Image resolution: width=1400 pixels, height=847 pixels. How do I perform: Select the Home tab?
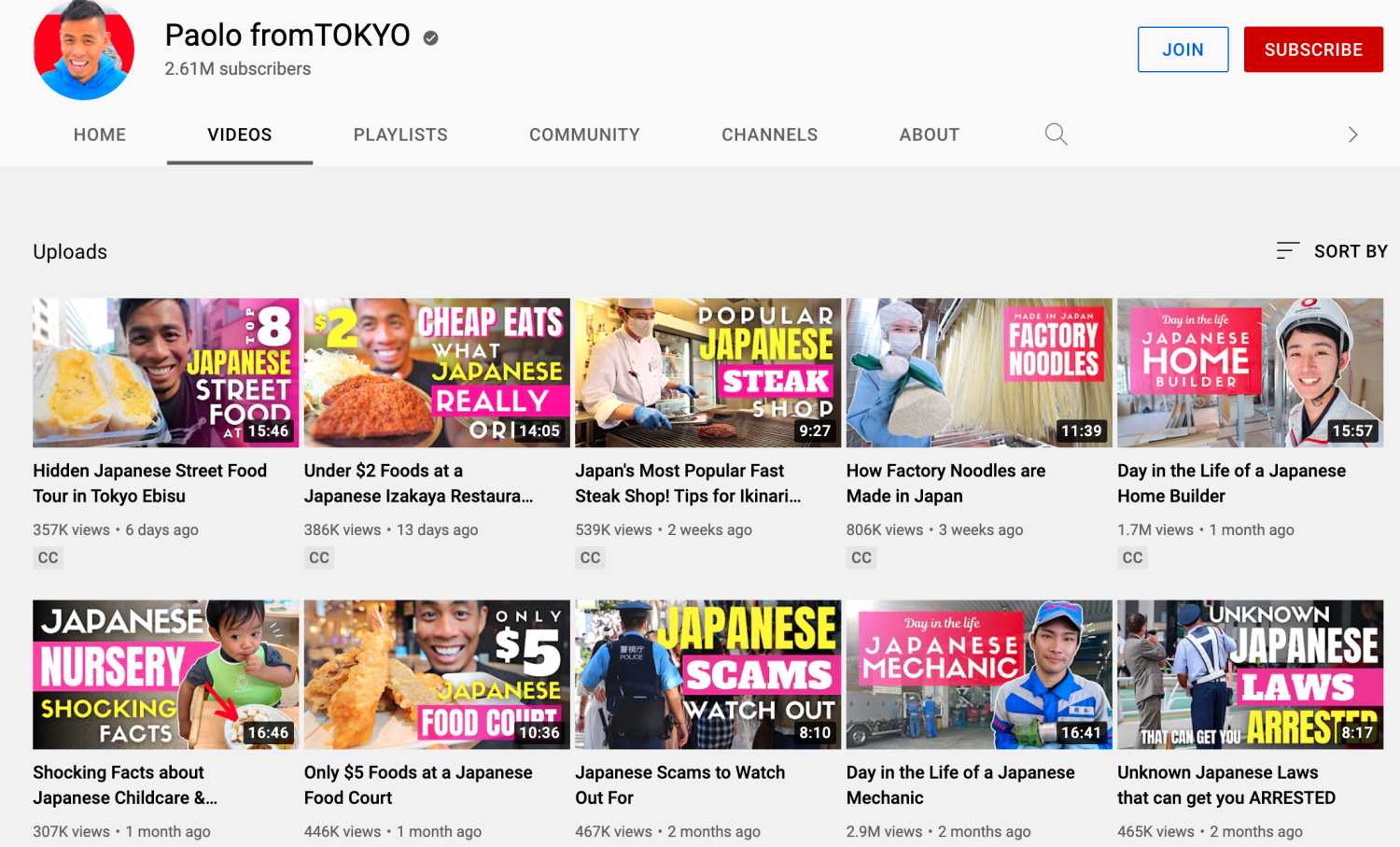[x=100, y=134]
